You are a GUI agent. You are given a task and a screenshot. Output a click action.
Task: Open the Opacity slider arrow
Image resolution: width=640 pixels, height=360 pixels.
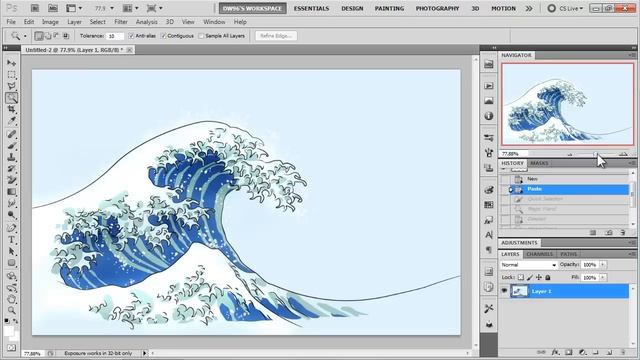click(602, 265)
